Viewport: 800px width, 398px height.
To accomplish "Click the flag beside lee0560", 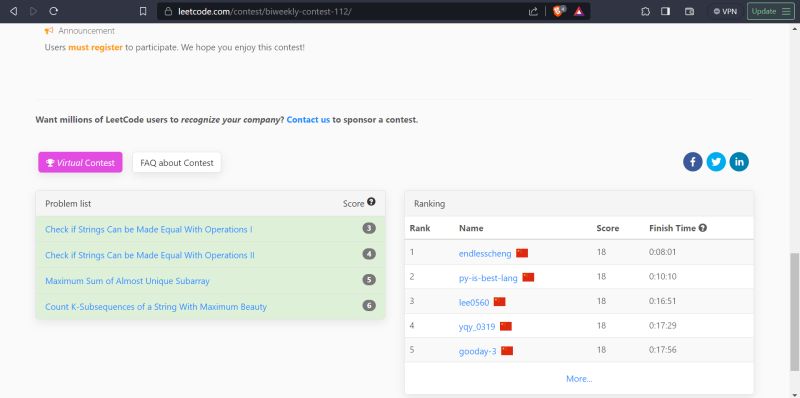I will 499,302.
